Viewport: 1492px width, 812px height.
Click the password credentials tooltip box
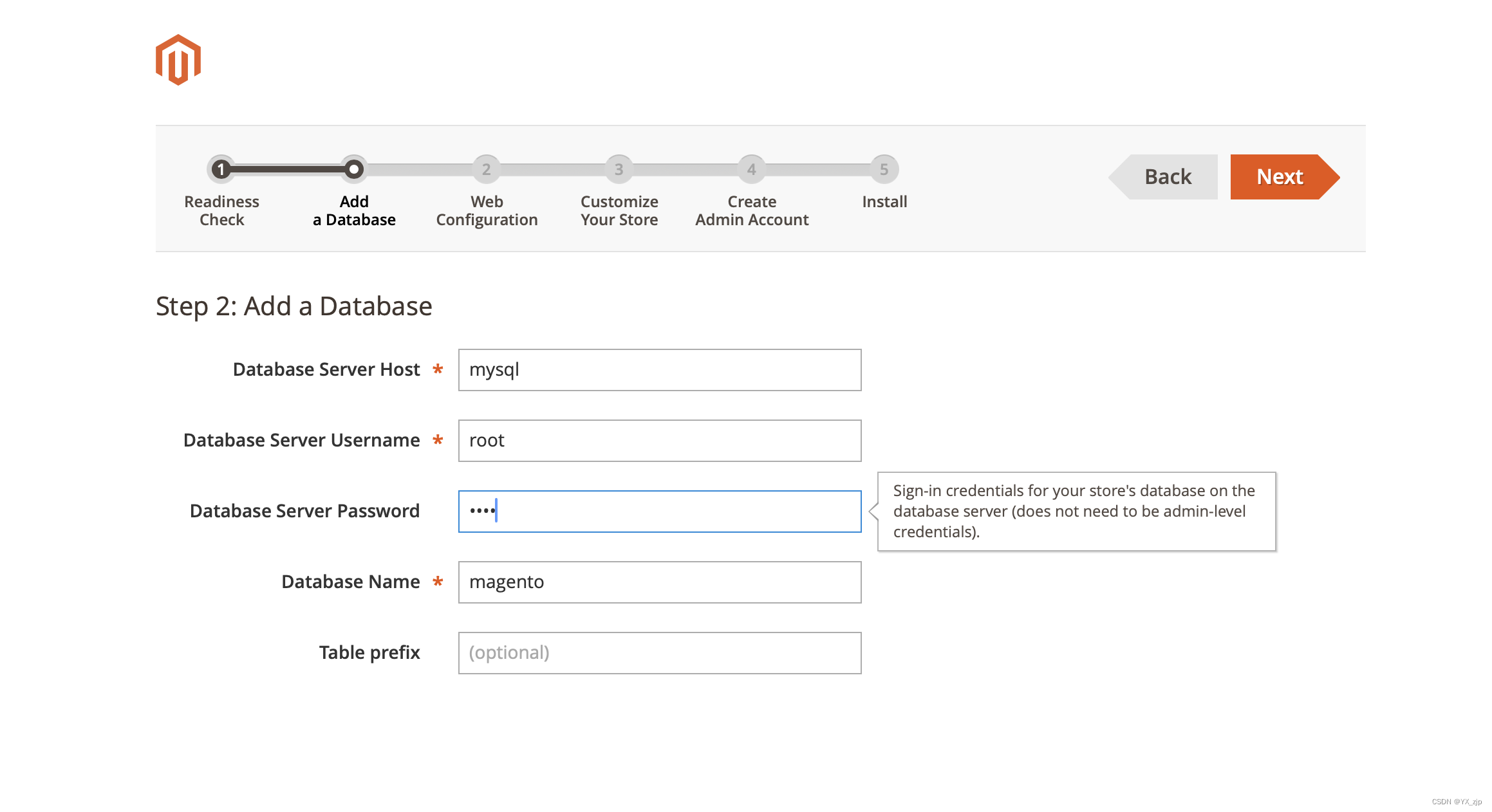coord(1076,512)
